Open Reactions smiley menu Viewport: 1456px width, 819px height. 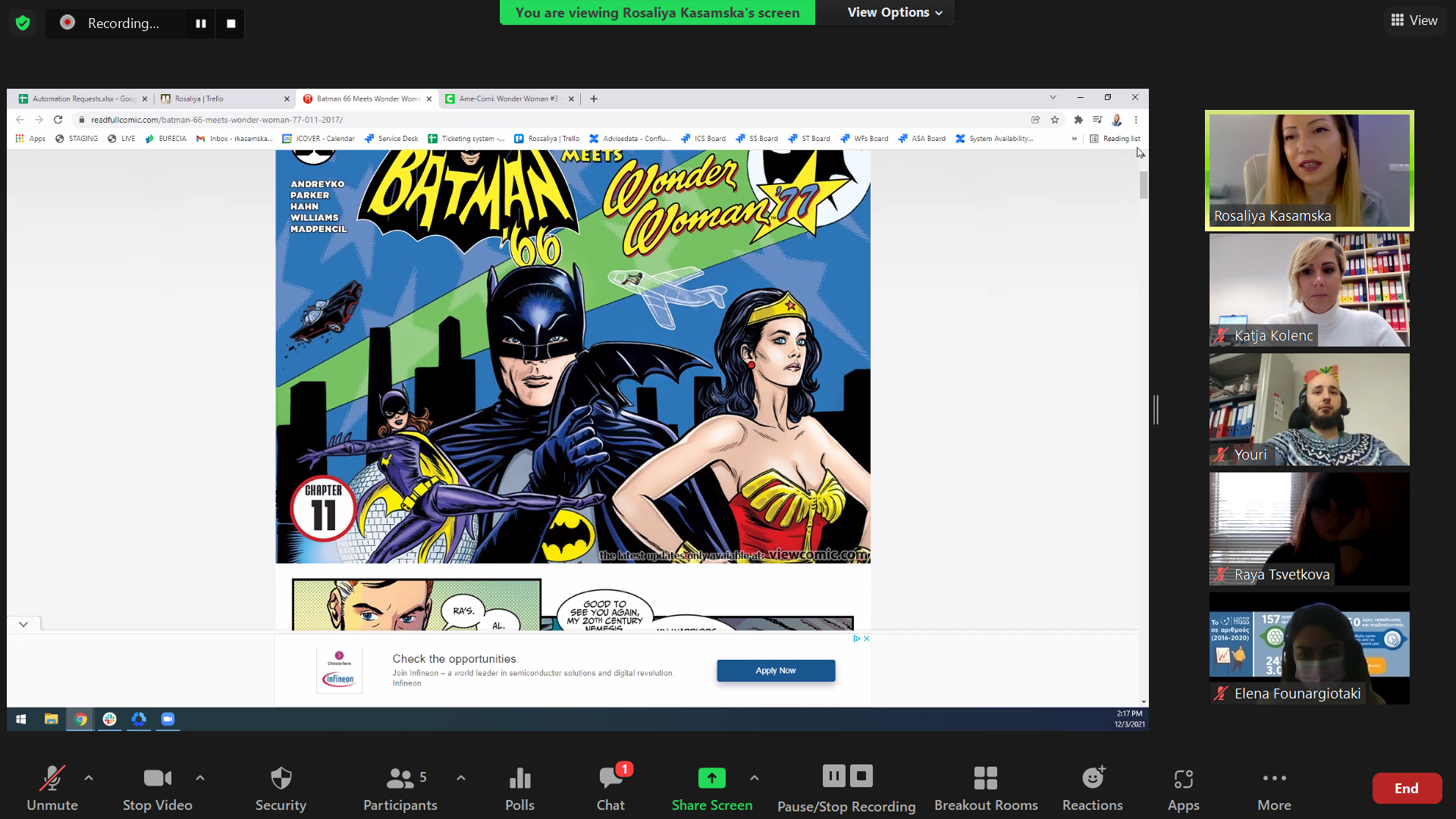(1093, 789)
